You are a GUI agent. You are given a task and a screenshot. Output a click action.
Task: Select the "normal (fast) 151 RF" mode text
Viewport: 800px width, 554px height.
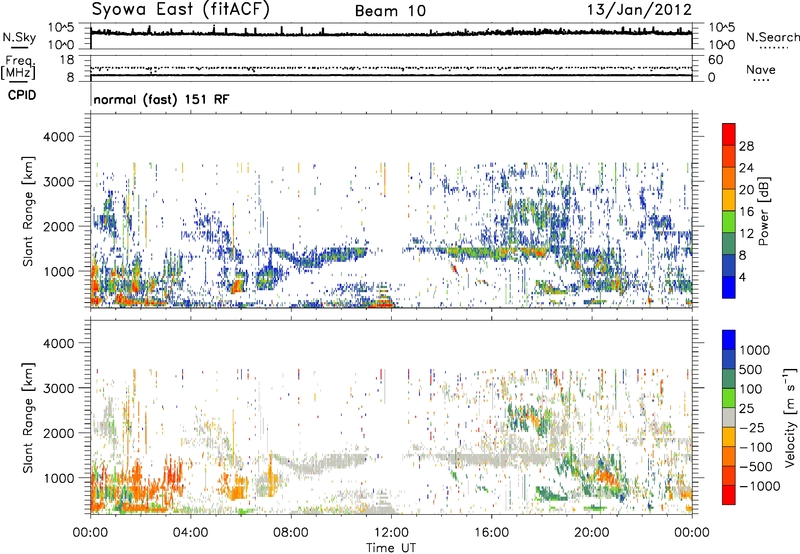click(161, 99)
